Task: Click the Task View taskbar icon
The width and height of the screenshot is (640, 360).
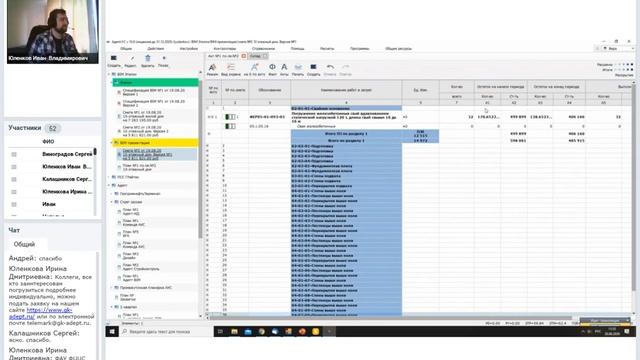Action: 220,331
